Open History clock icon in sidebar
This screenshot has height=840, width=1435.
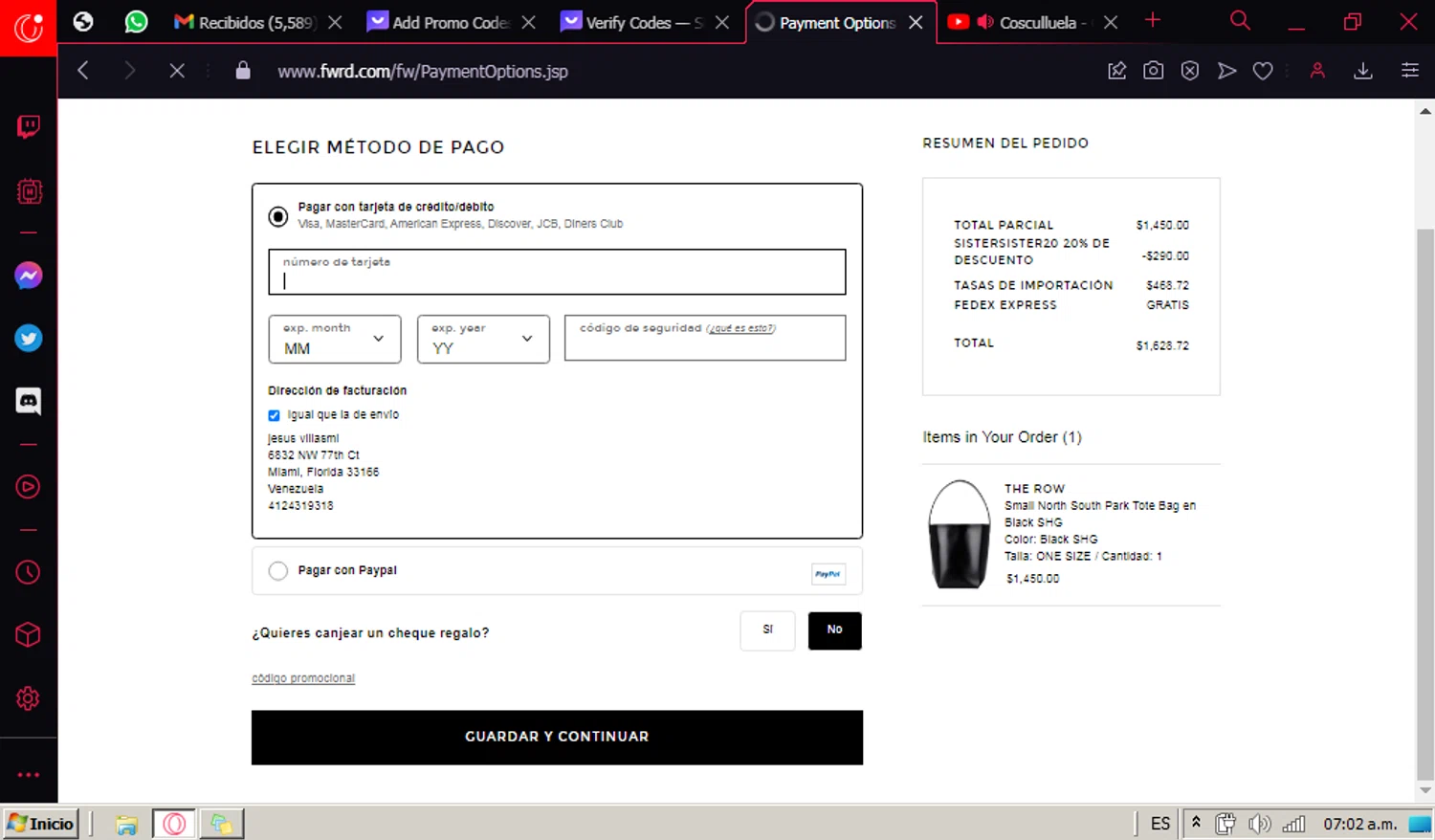pos(29,572)
